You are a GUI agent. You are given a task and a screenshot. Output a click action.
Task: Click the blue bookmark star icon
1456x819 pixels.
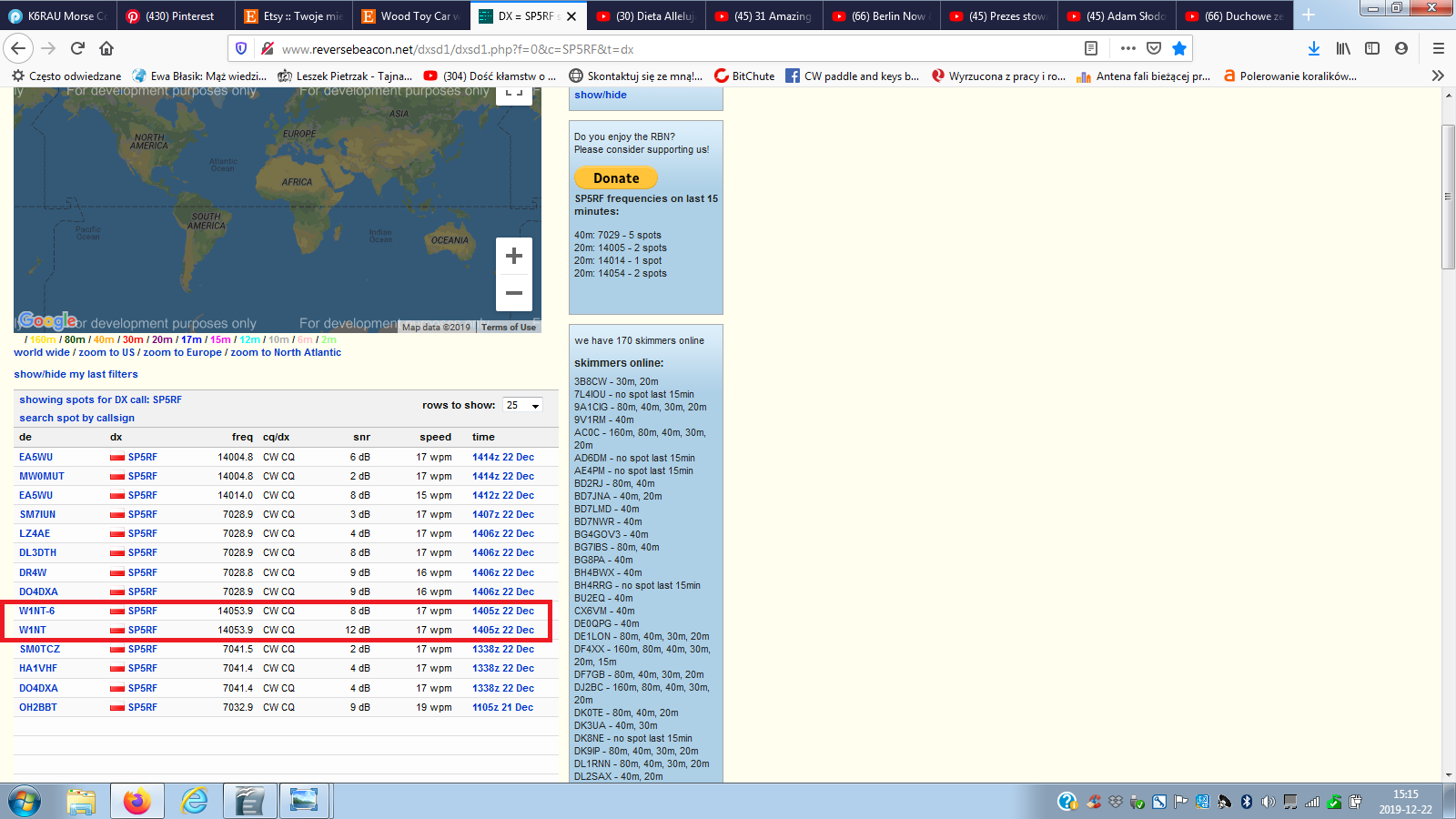(1179, 48)
